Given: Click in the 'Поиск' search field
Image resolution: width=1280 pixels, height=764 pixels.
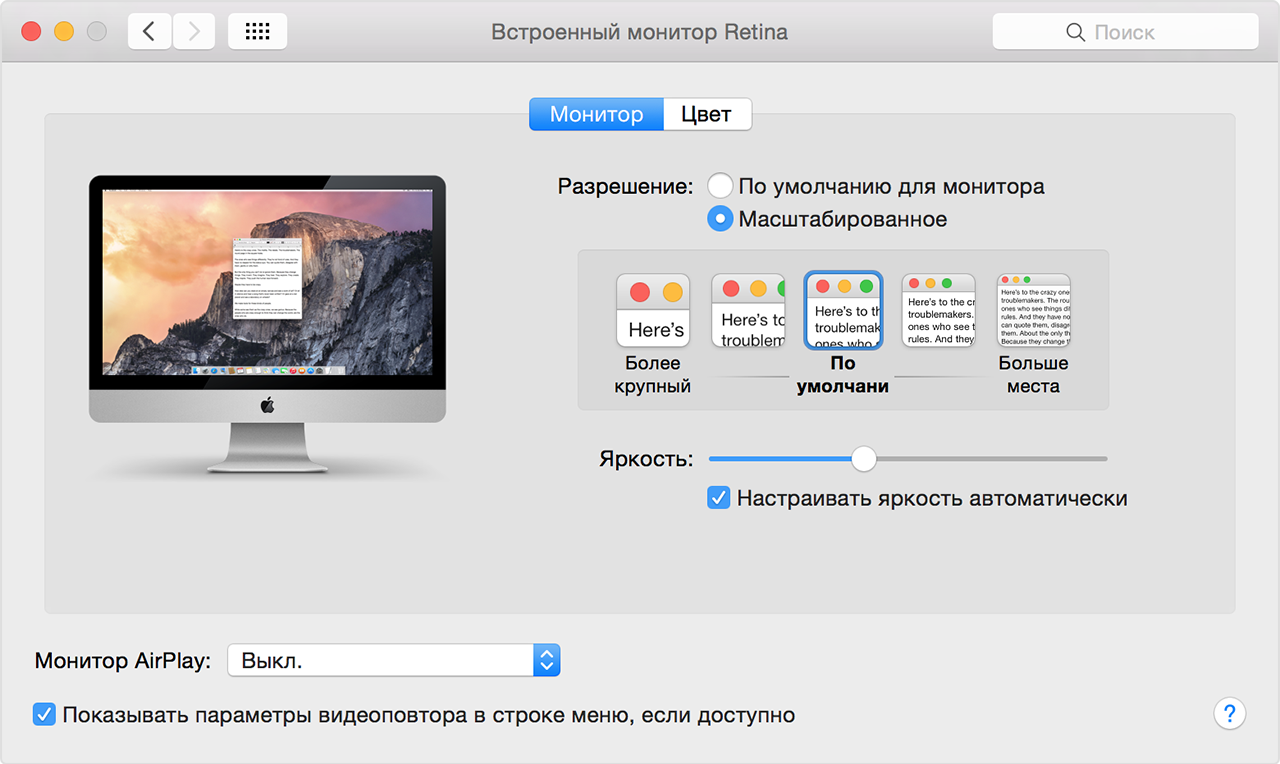Looking at the screenshot, I should point(1125,32).
